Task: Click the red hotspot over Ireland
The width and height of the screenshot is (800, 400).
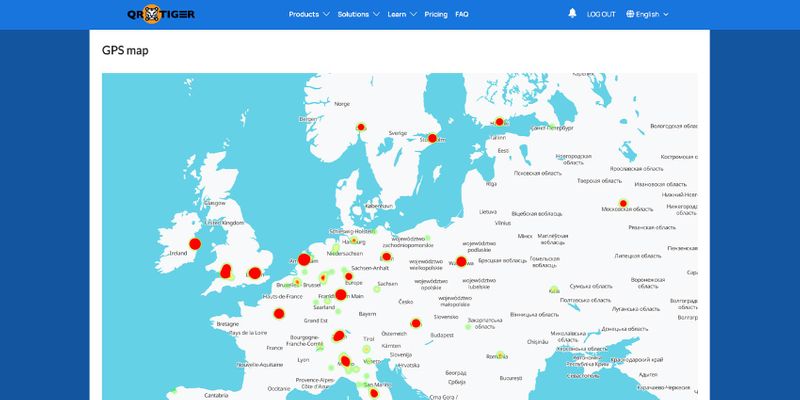Action: [194, 244]
